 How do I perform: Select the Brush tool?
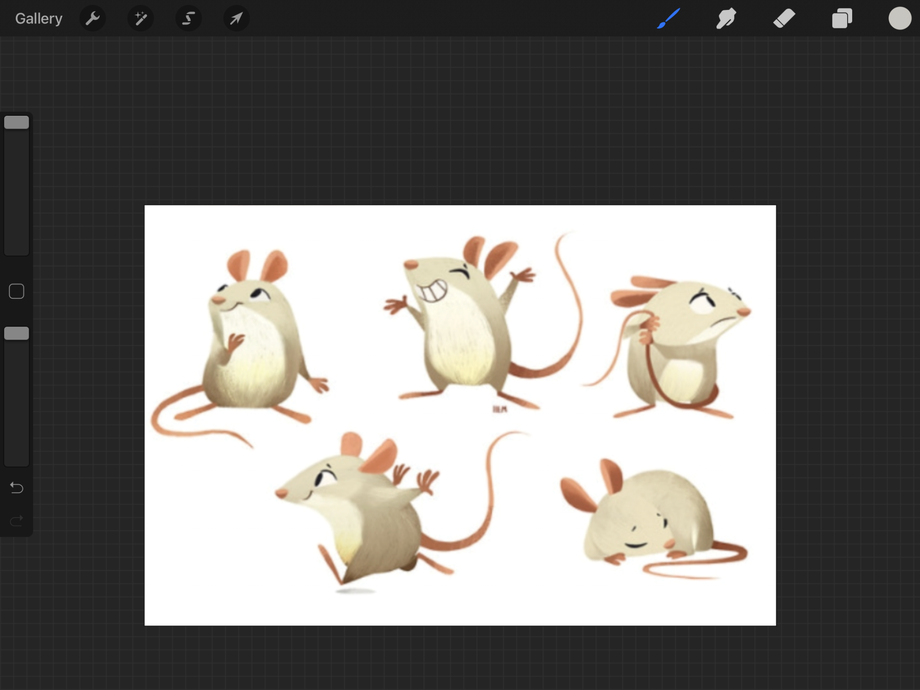coord(668,18)
